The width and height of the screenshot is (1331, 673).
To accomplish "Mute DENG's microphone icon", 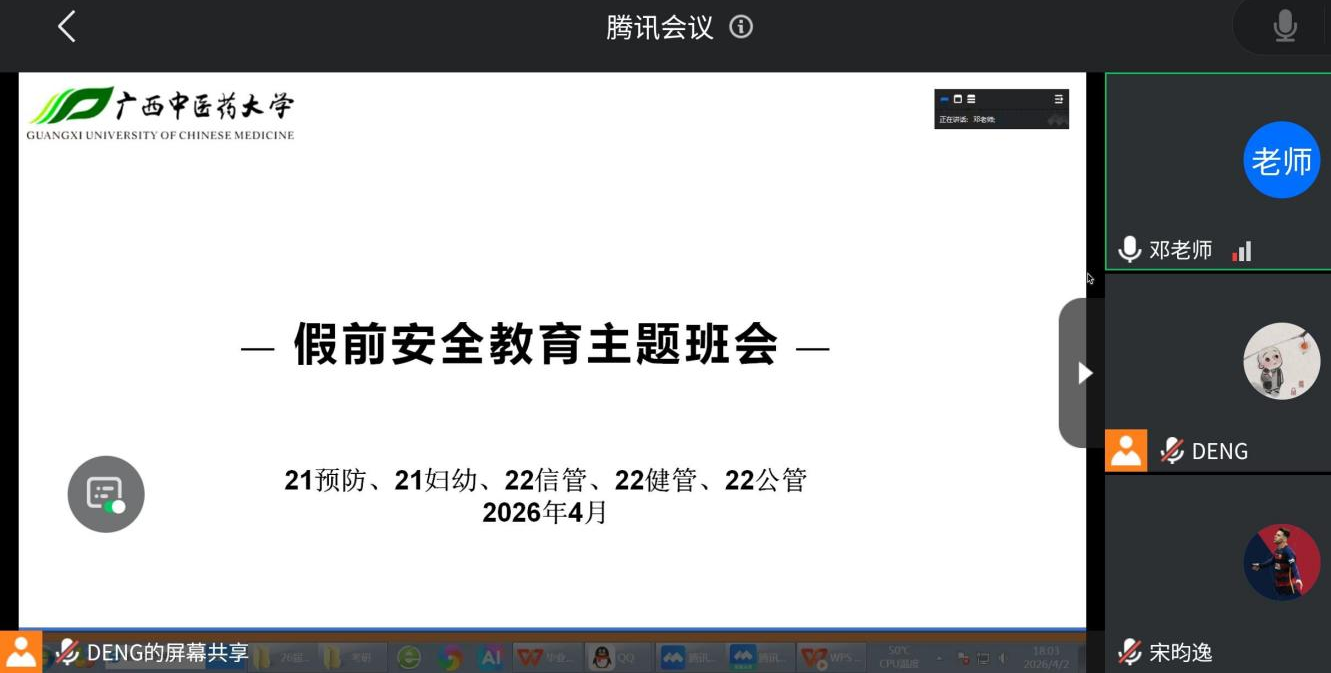I will [x=1170, y=450].
